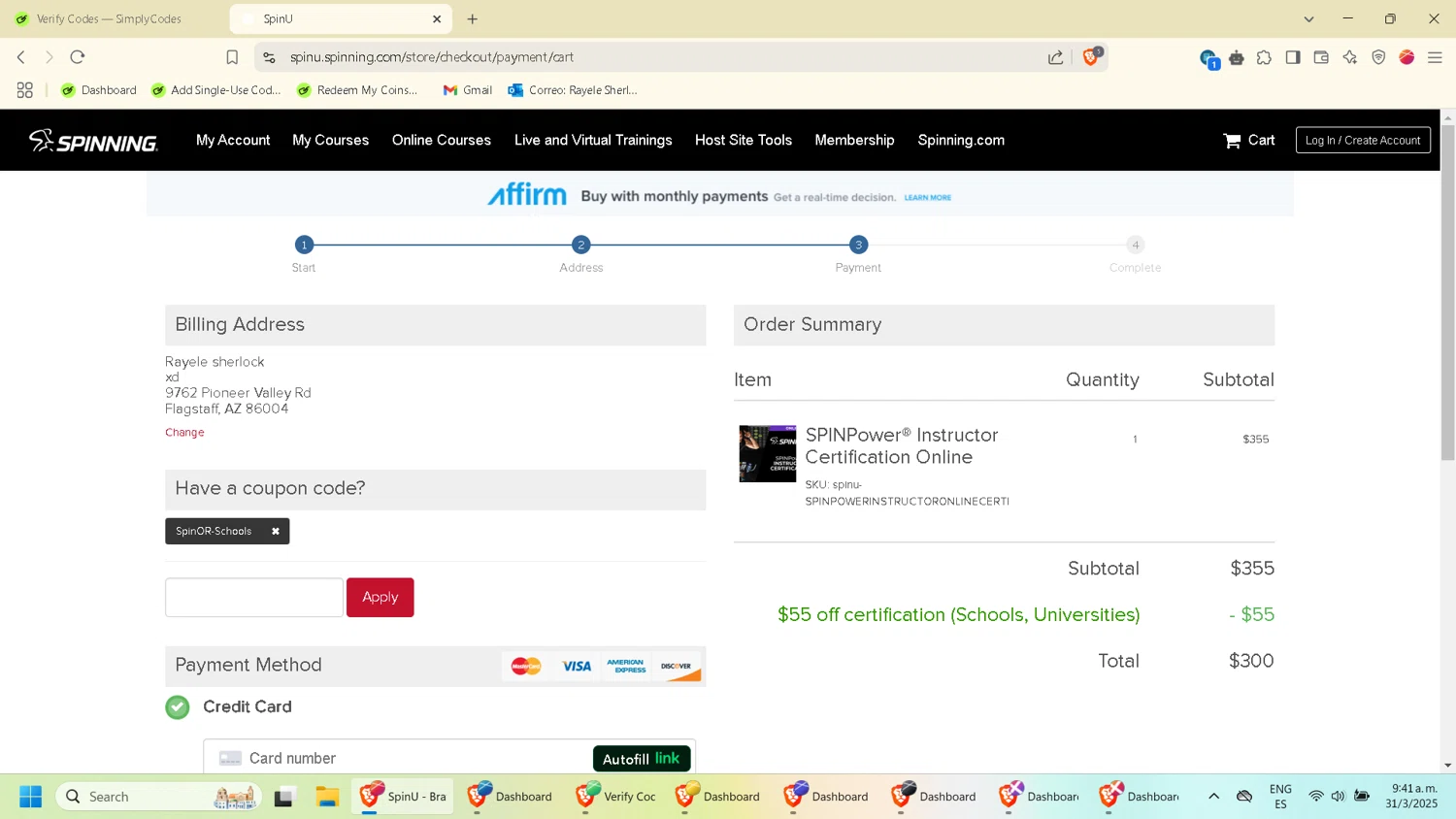Click the red Apply coupon button

pos(381,597)
